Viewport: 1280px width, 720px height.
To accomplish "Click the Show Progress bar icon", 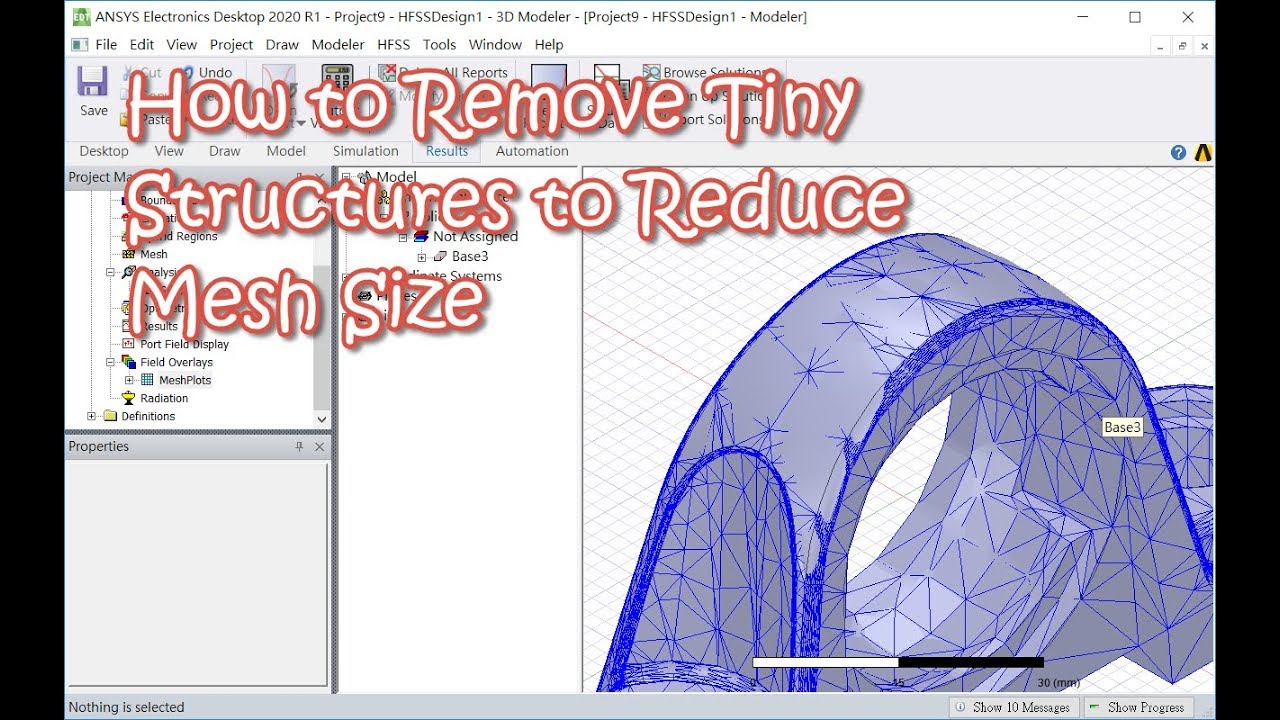I will (1095, 707).
